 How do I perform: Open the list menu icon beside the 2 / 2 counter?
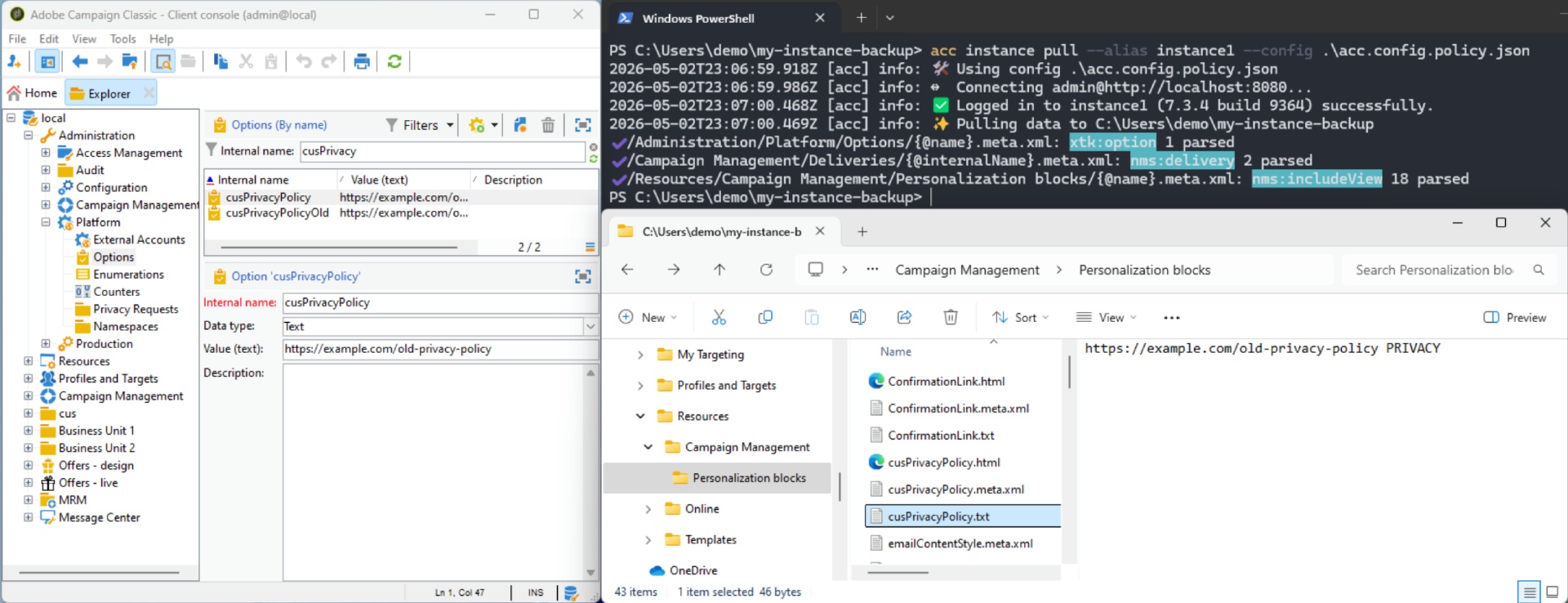[590, 247]
